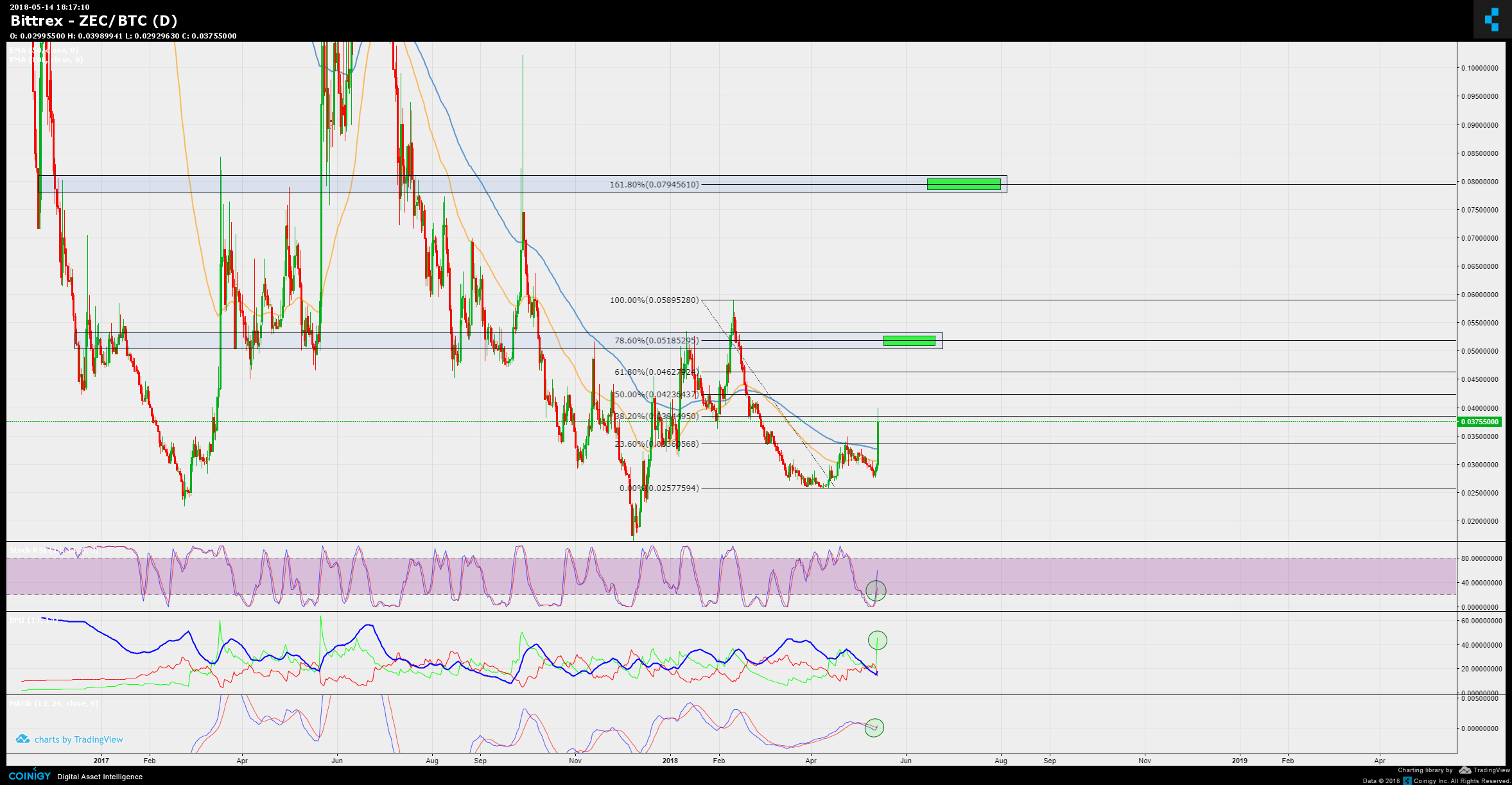Image resolution: width=1512 pixels, height=785 pixels.
Task: Click the 80.00000000 Stoch RSI axis label
Action: click(1481, 558)
